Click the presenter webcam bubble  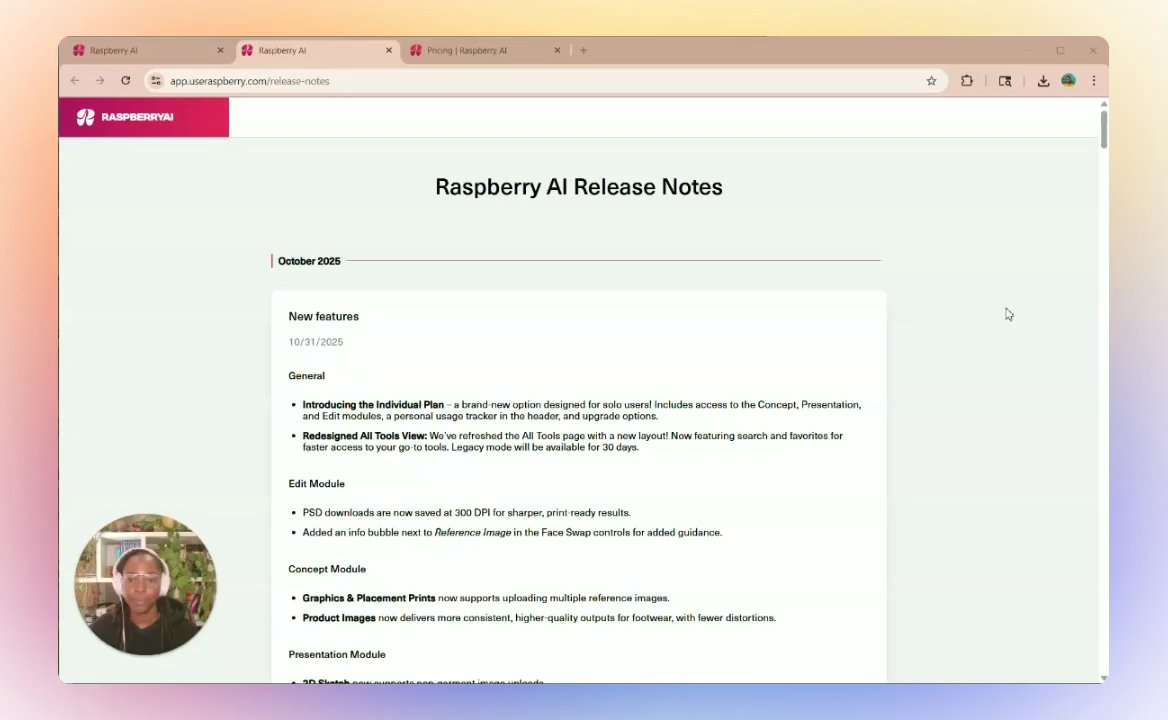[145, 584]
